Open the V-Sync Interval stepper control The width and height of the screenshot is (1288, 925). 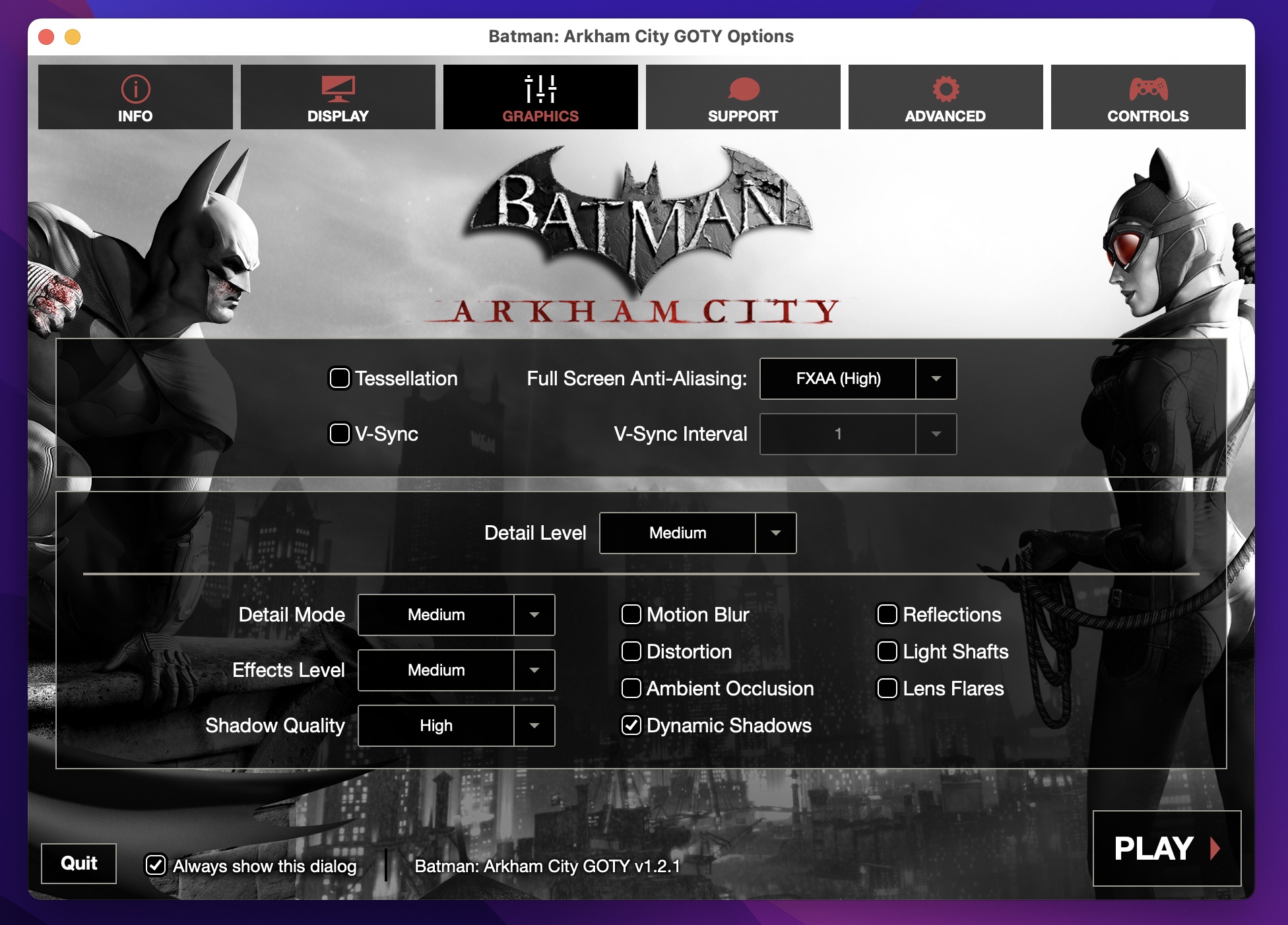pos(936,433)
